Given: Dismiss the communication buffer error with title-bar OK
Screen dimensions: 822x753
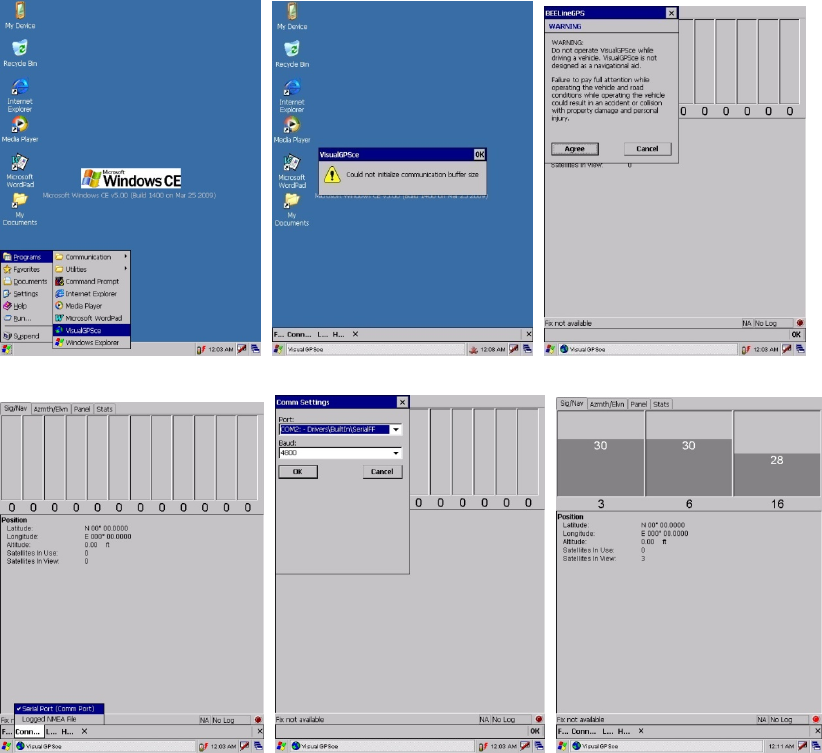Looking at the screenshot, I should (479, 155).
